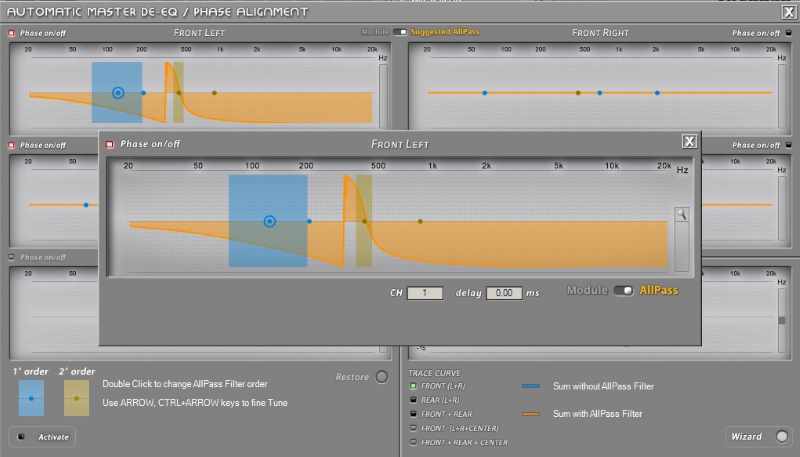
Task: Click the TRACE CURVE heading
Action: 434,373
